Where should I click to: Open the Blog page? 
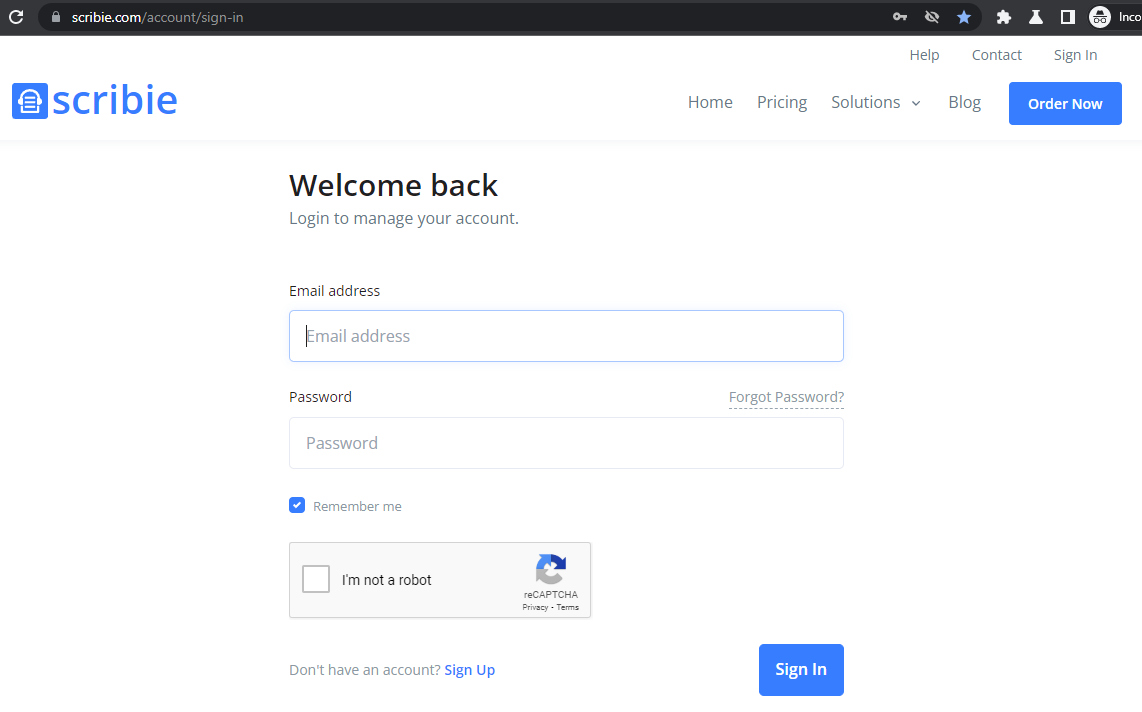[964, 103]
